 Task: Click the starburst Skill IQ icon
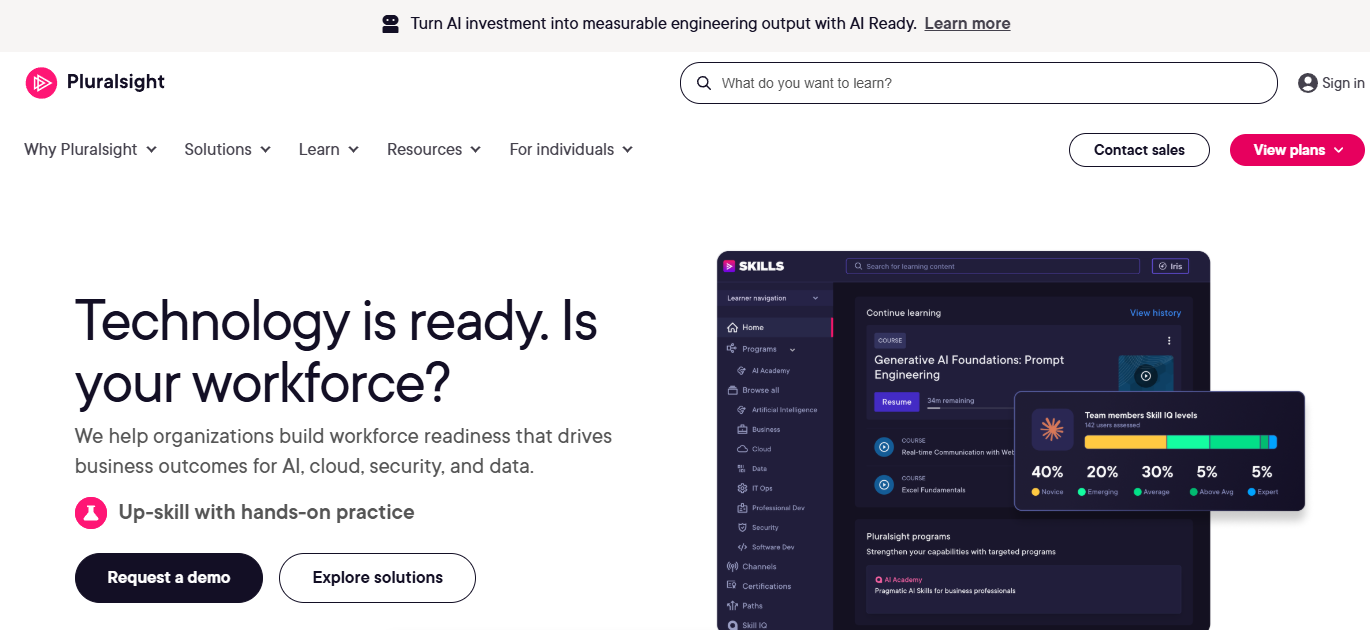click(1052, 429)
